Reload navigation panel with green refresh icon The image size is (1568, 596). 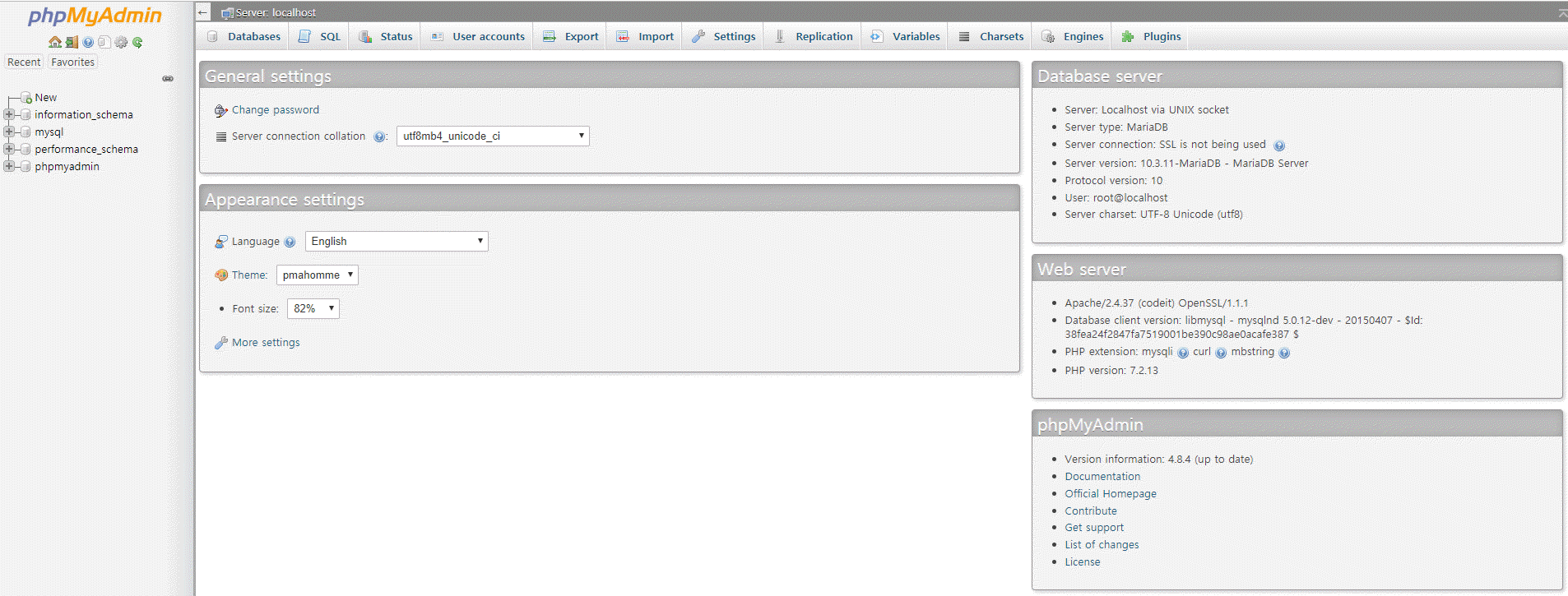pos(137,42)
